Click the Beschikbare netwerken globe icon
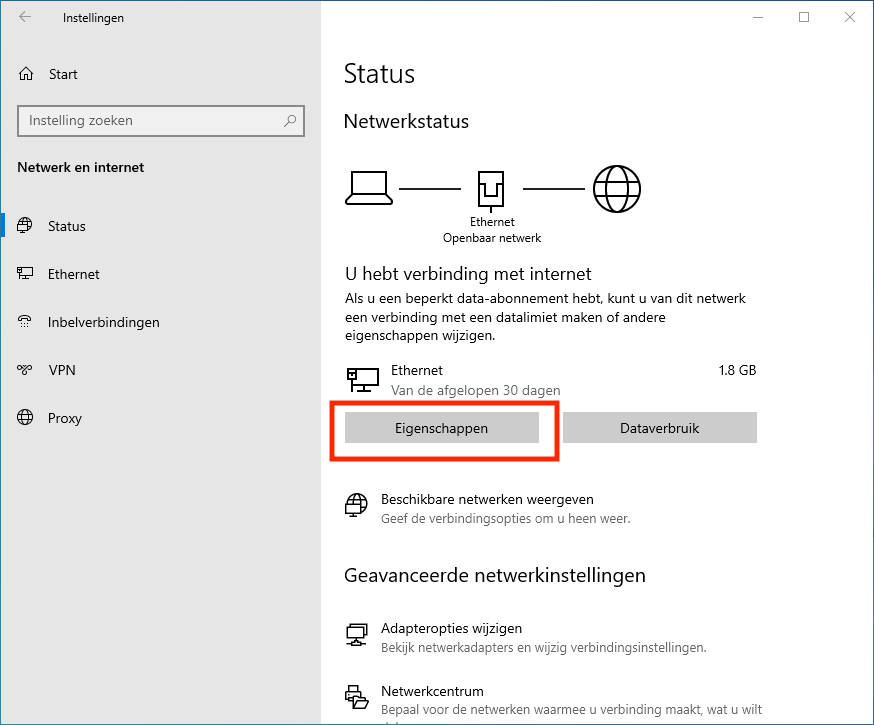Screen dimensions: 874x725 pos(356,507)
